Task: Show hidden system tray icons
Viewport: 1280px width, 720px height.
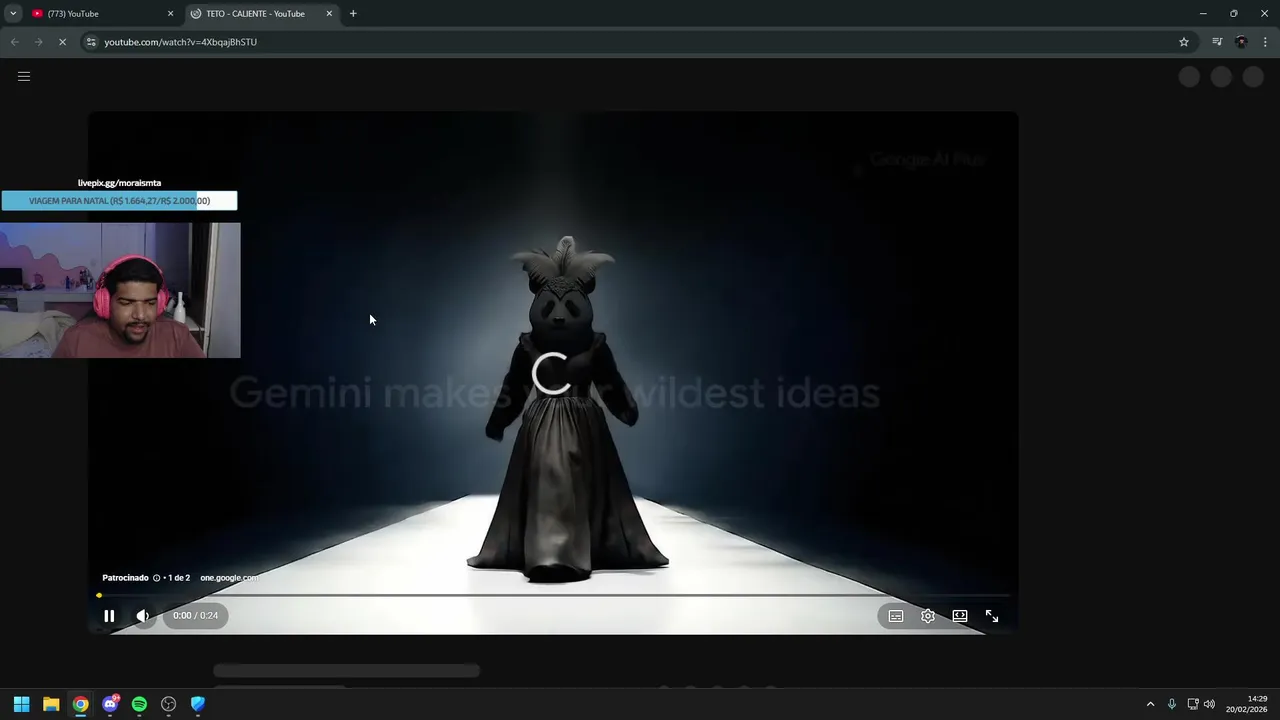Action: coord(1150,704)
